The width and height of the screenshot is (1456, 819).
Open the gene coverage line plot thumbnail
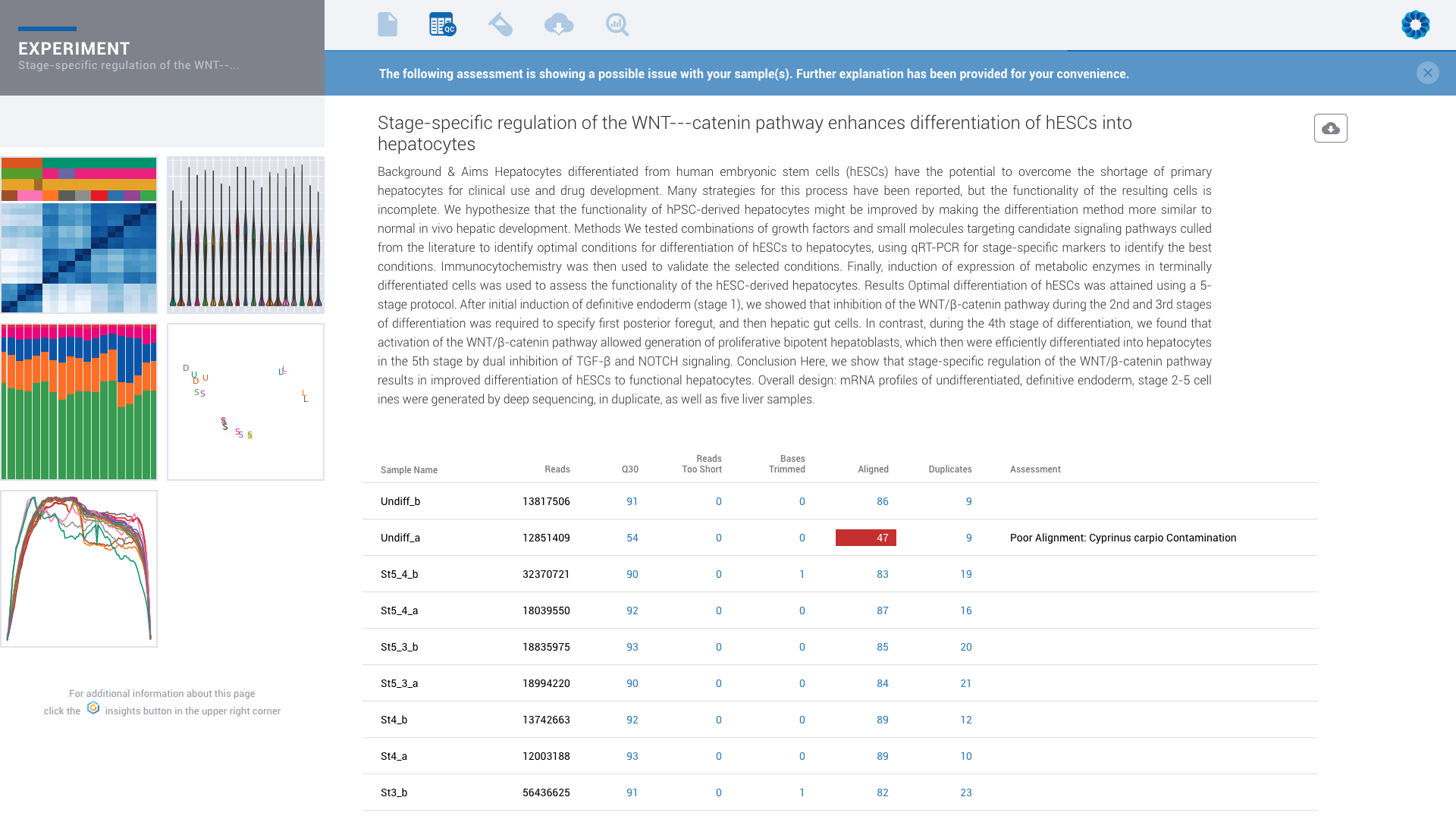tap(79, 569)
